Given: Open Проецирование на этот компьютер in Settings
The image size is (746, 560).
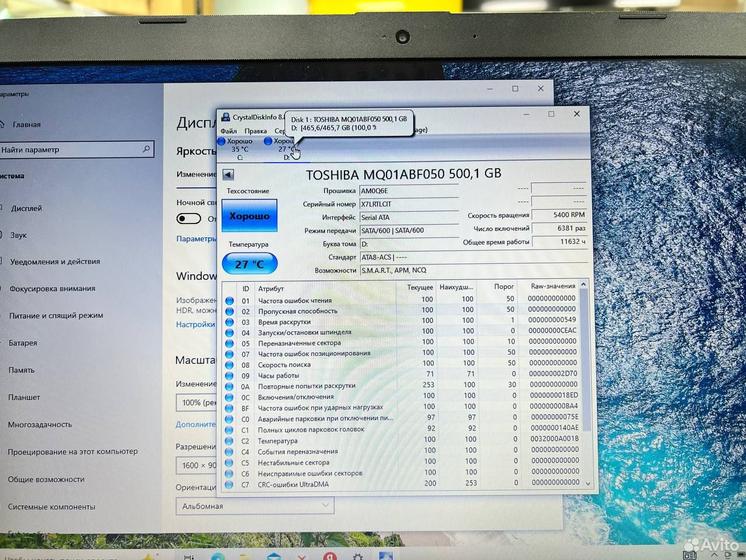Looking at the screenshot, I should (72, 452).
